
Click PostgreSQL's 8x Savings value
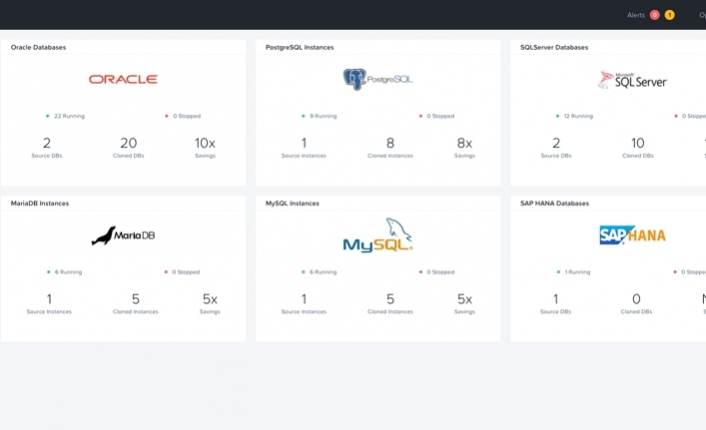point(464,148)
